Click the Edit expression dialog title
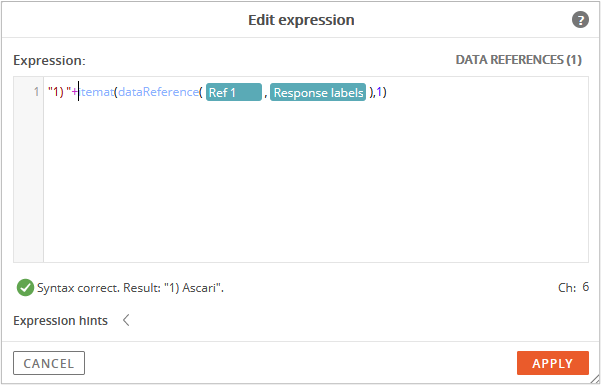 (301, 20)
